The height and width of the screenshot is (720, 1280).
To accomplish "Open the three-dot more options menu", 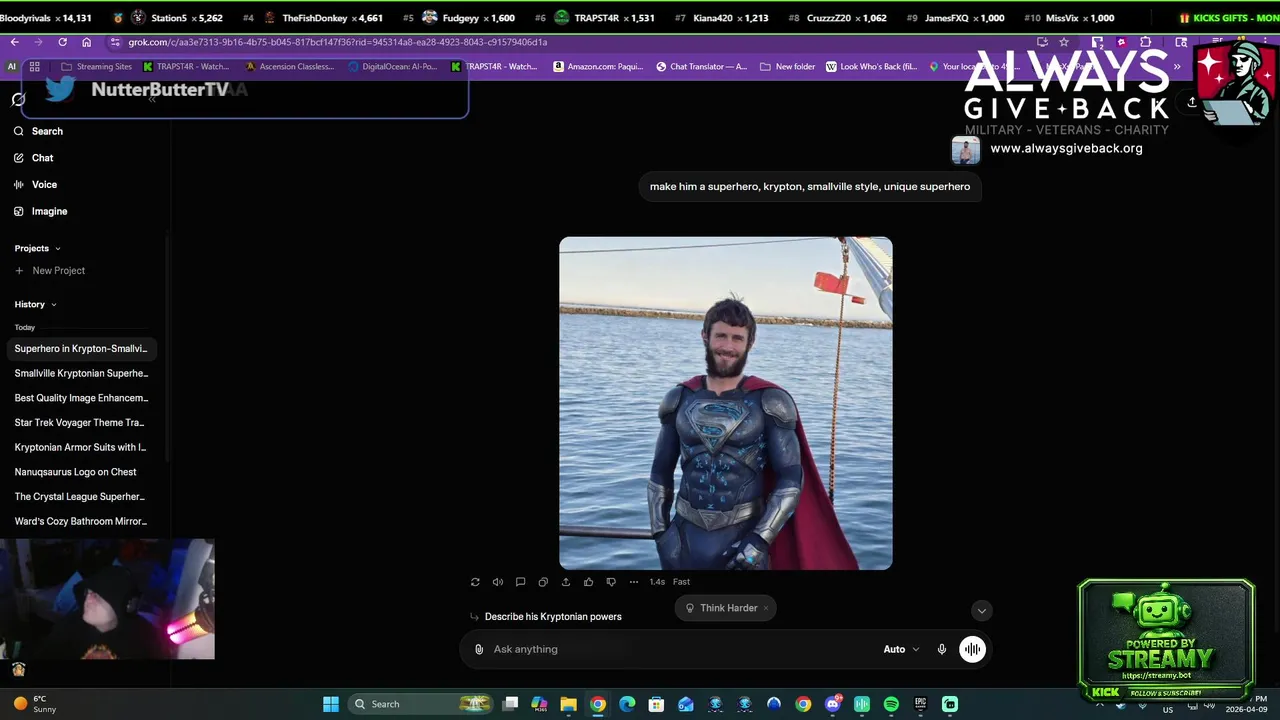I will (633, 582).
